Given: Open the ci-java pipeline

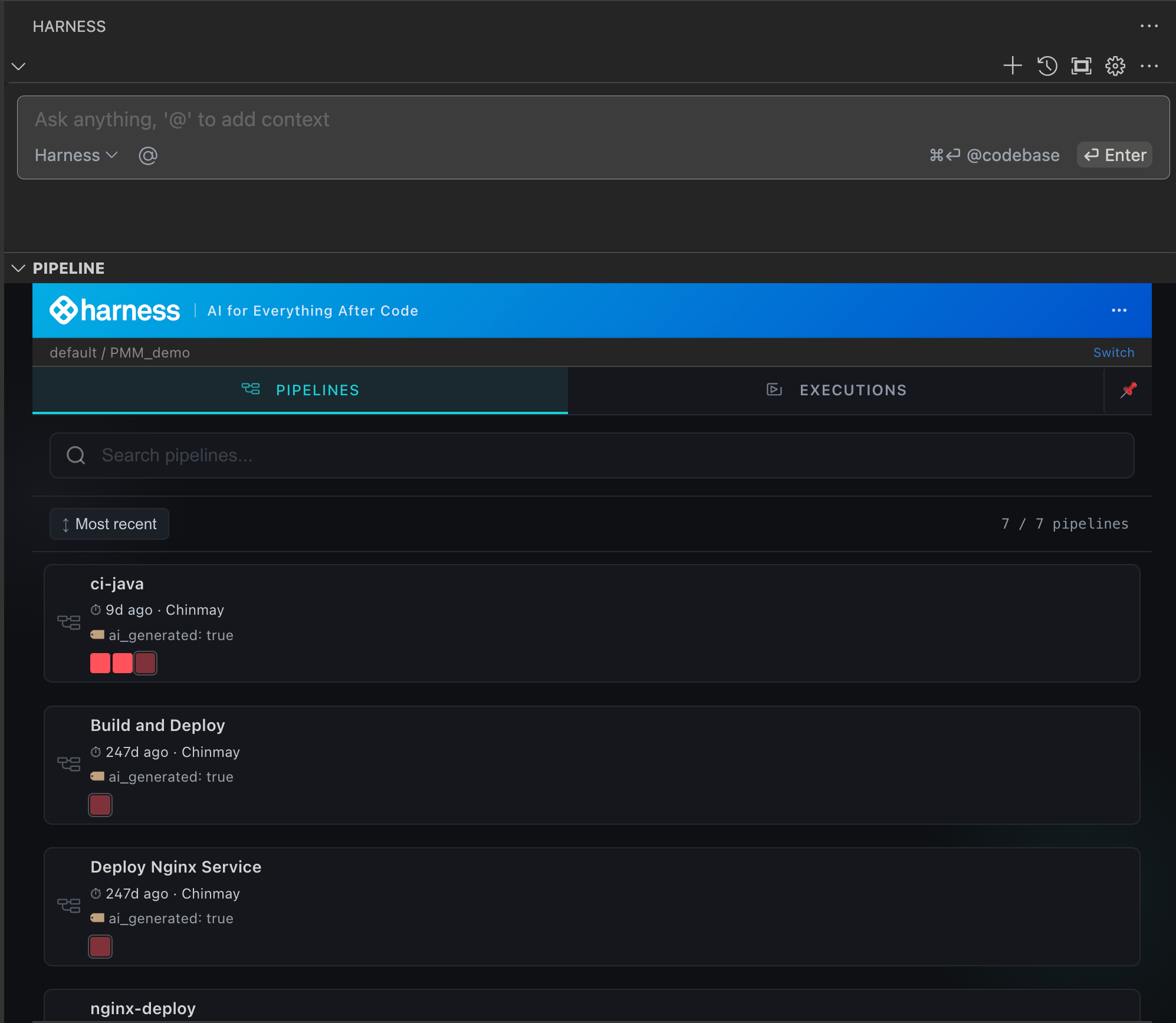Looking at the screenshot, I should coord(592,623).
